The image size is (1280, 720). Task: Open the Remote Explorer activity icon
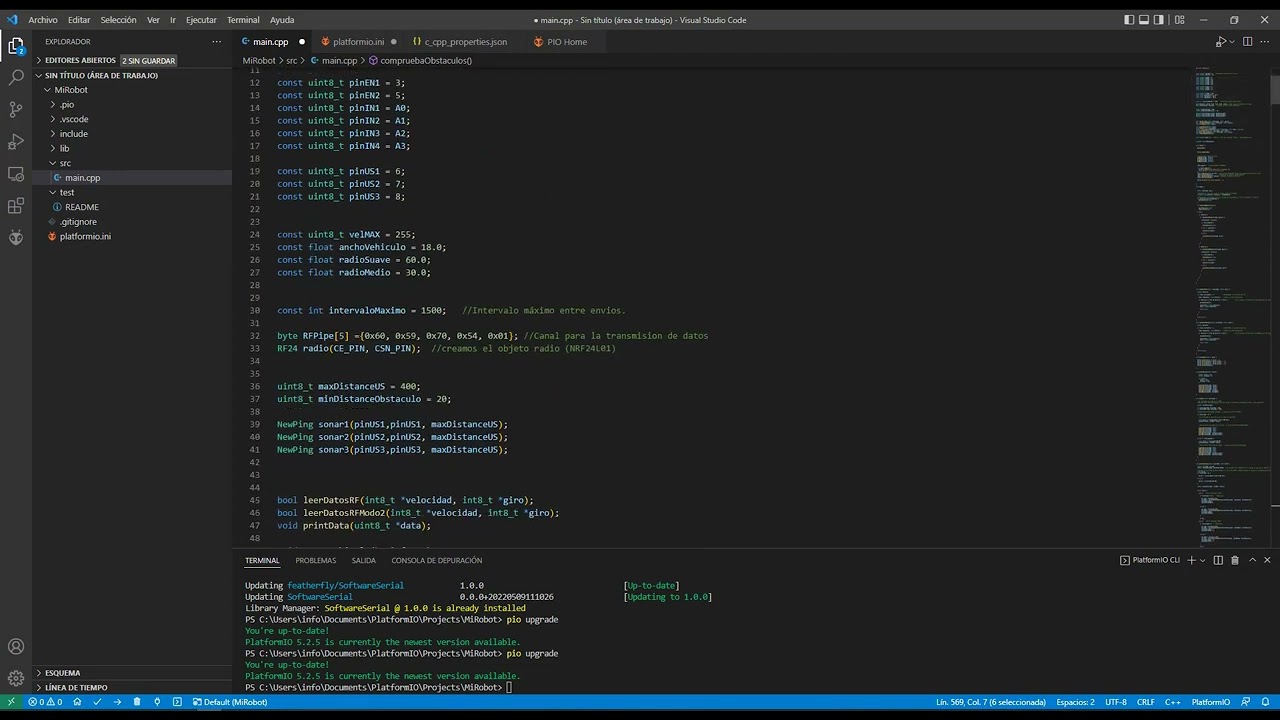(16, 174)
